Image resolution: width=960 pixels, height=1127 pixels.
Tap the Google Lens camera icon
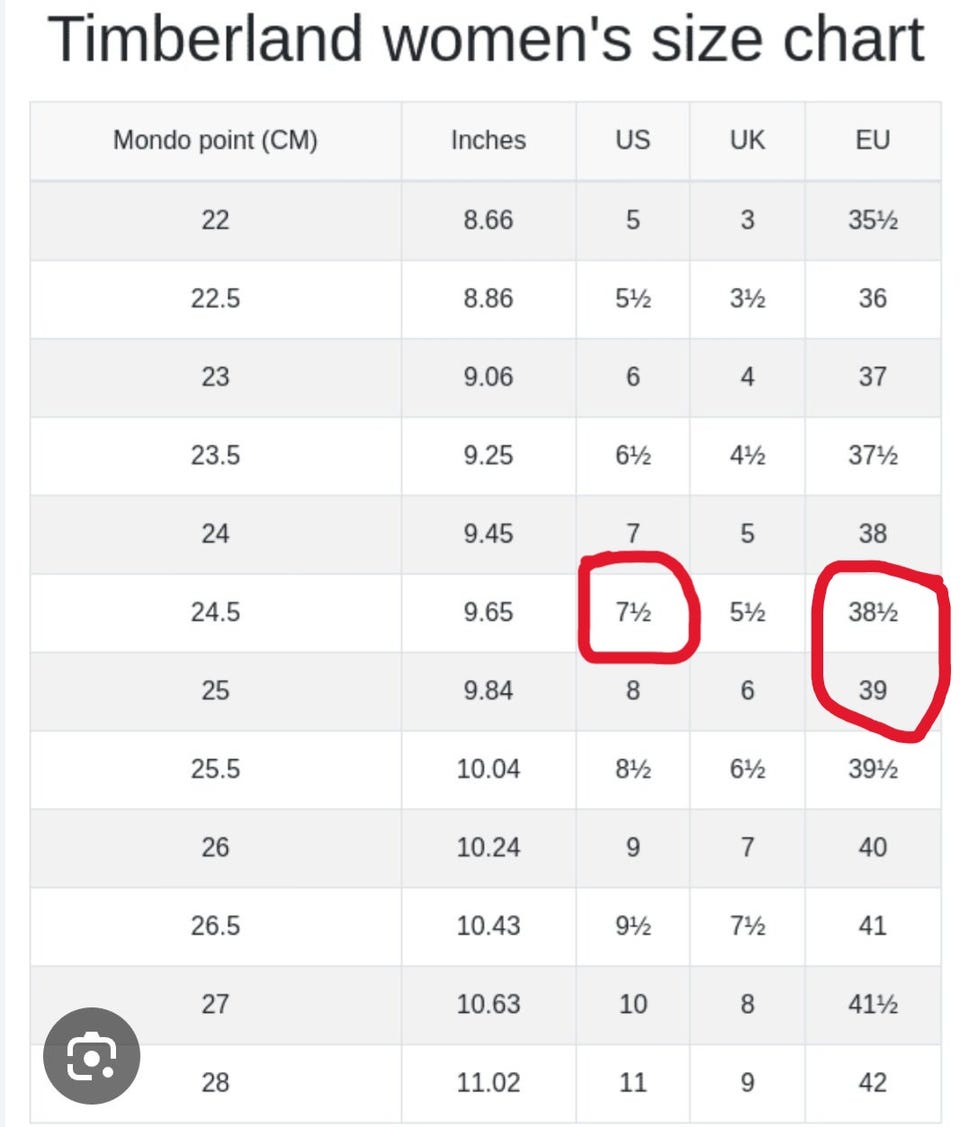tap(91, 1055)
